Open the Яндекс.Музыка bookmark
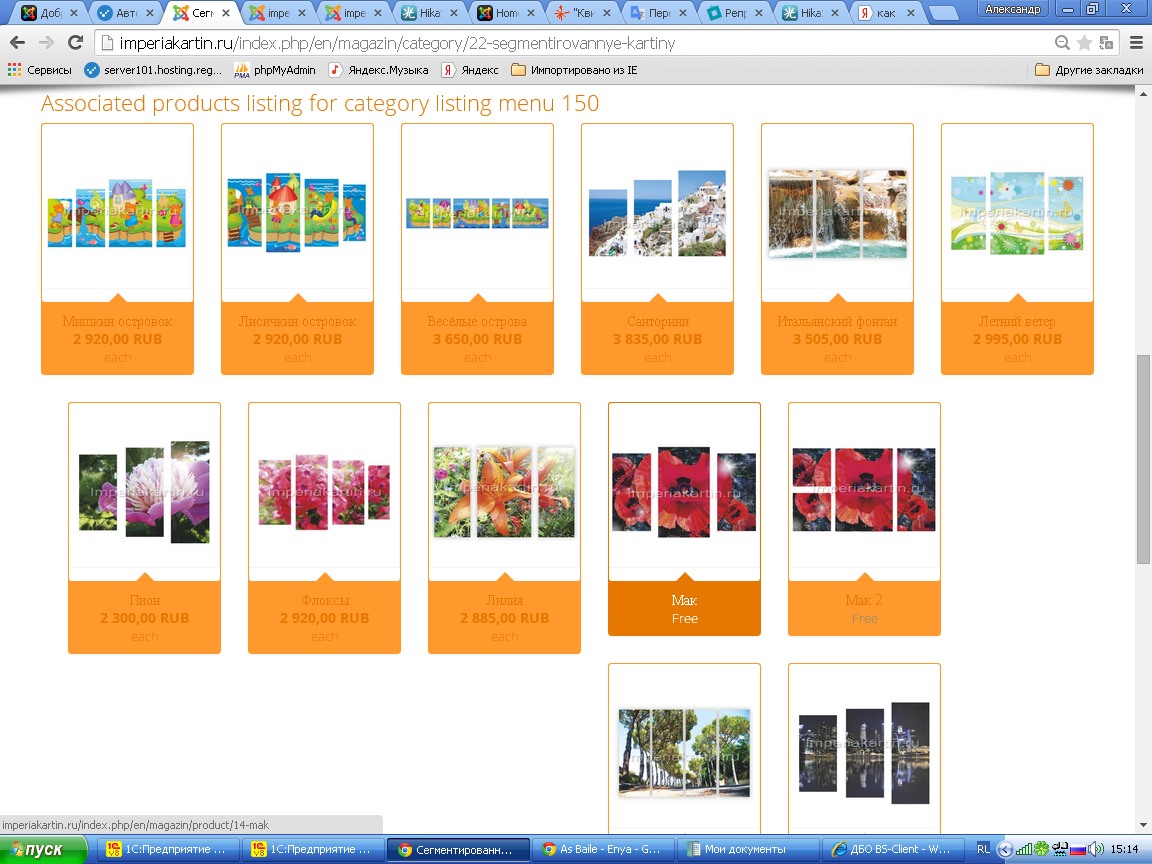This screenshot has width=1152, height=864. coord(378,70)
